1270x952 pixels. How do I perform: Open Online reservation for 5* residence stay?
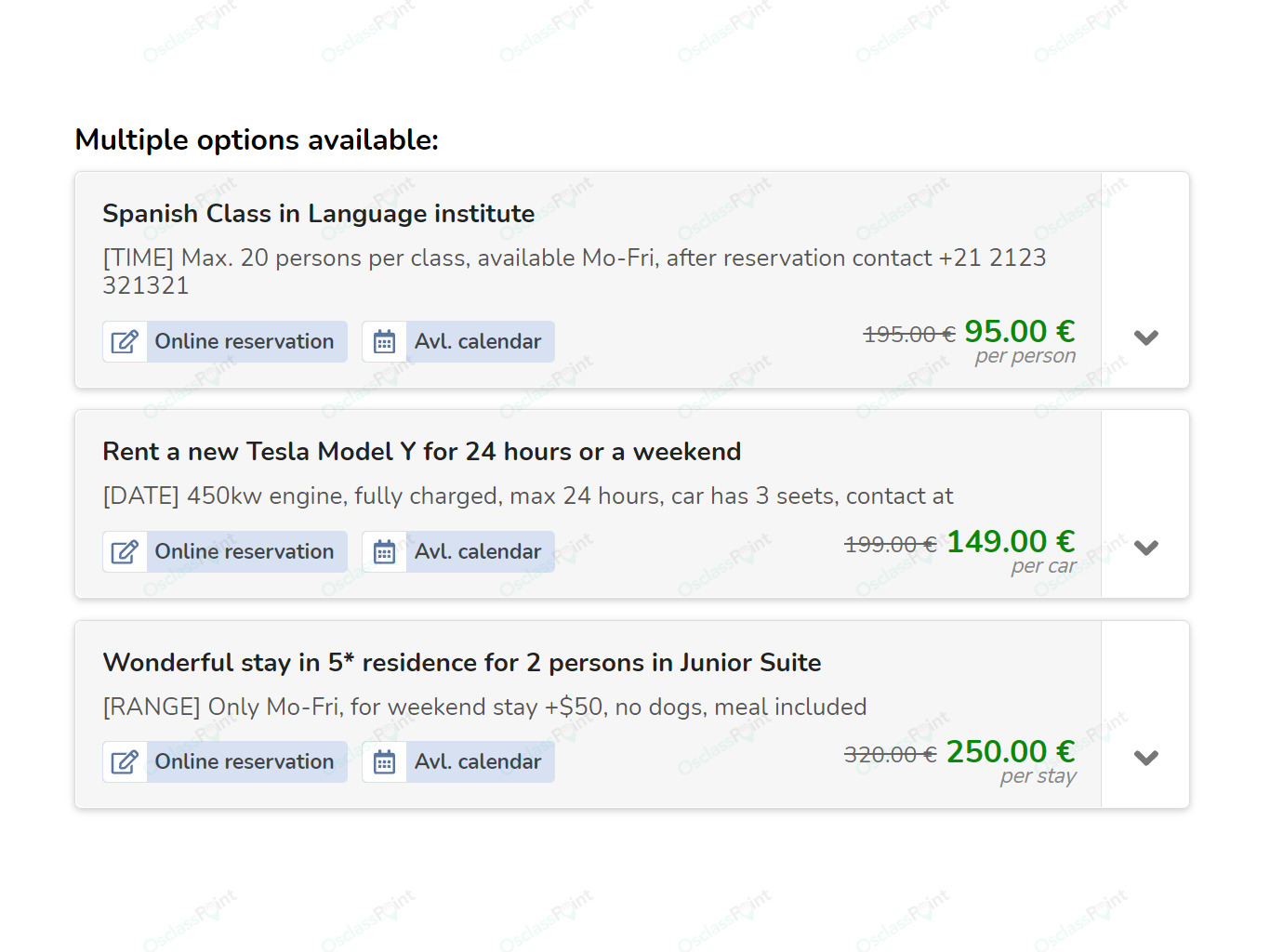225,762
